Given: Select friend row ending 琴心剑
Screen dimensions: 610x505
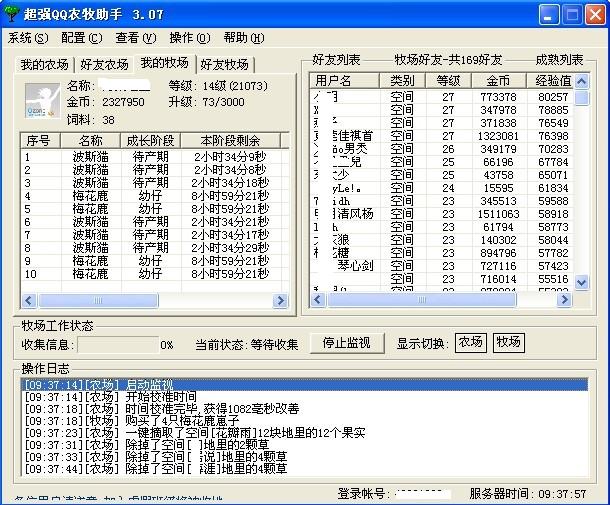Looking at the screenshot, I should click(442, 266).
